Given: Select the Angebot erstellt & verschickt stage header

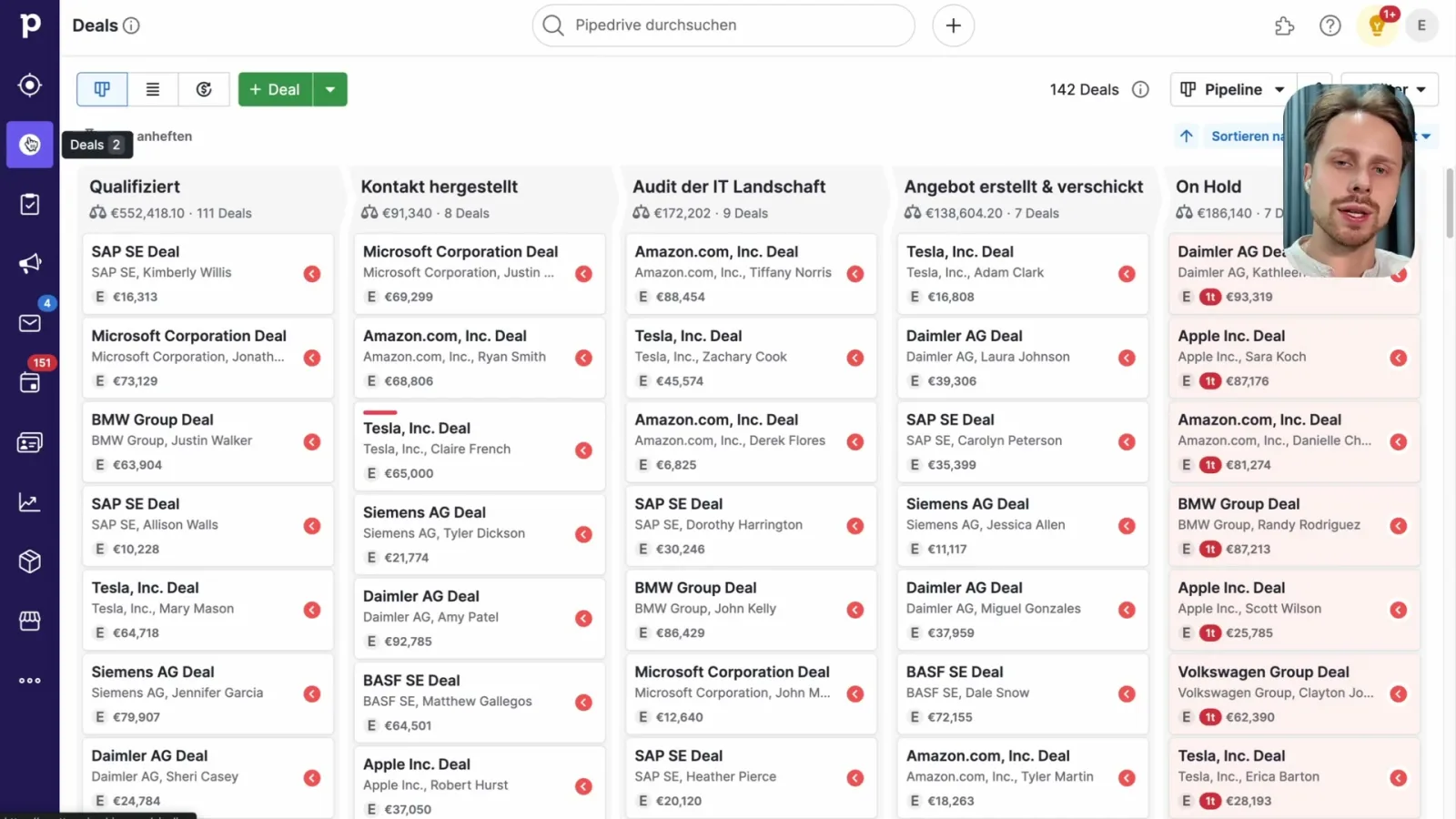Looking at the screenshot, I should [x=1024, y=187].
